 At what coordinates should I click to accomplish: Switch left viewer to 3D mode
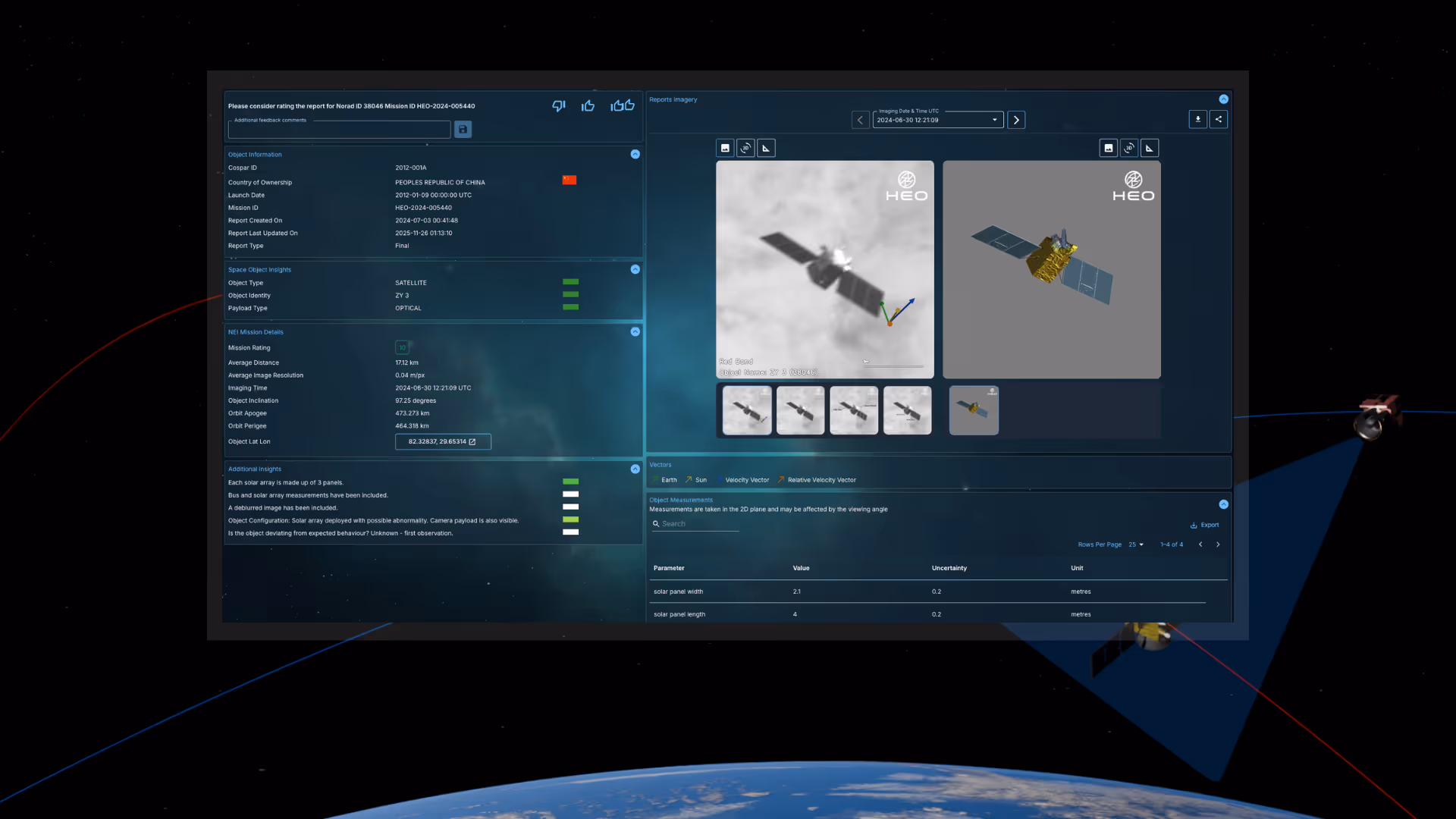[745, 148]
